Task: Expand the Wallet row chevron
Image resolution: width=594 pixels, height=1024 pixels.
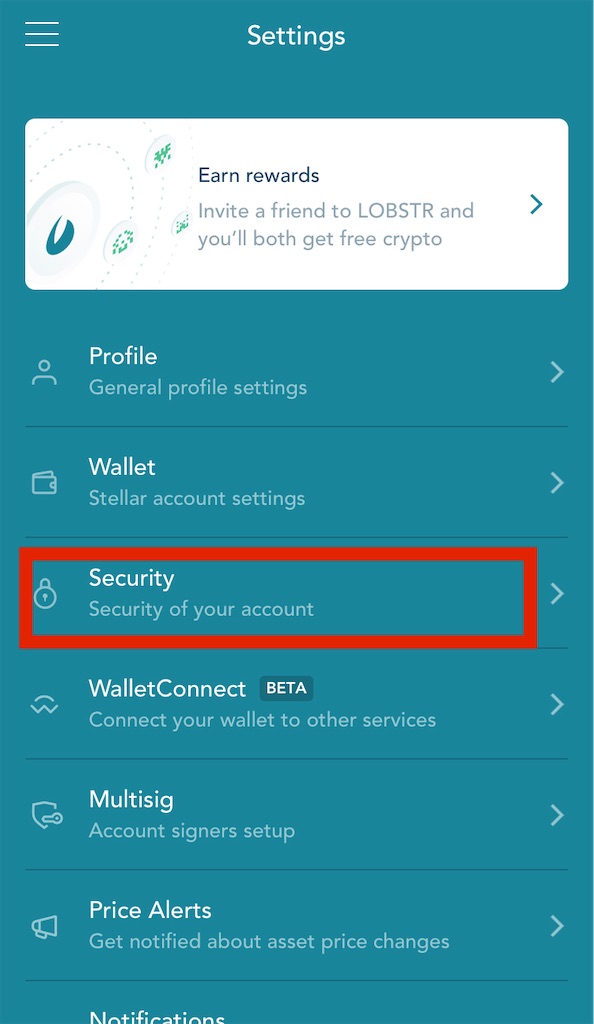Action: pos(557,483)
